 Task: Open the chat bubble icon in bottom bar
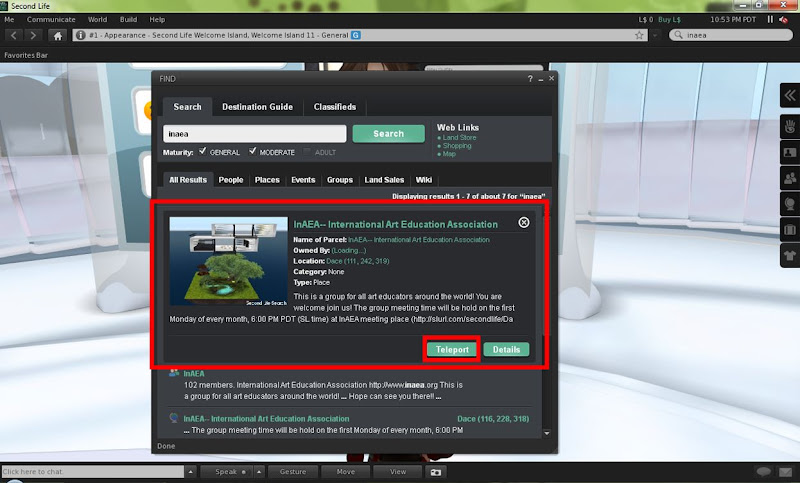tap(763, 472)
